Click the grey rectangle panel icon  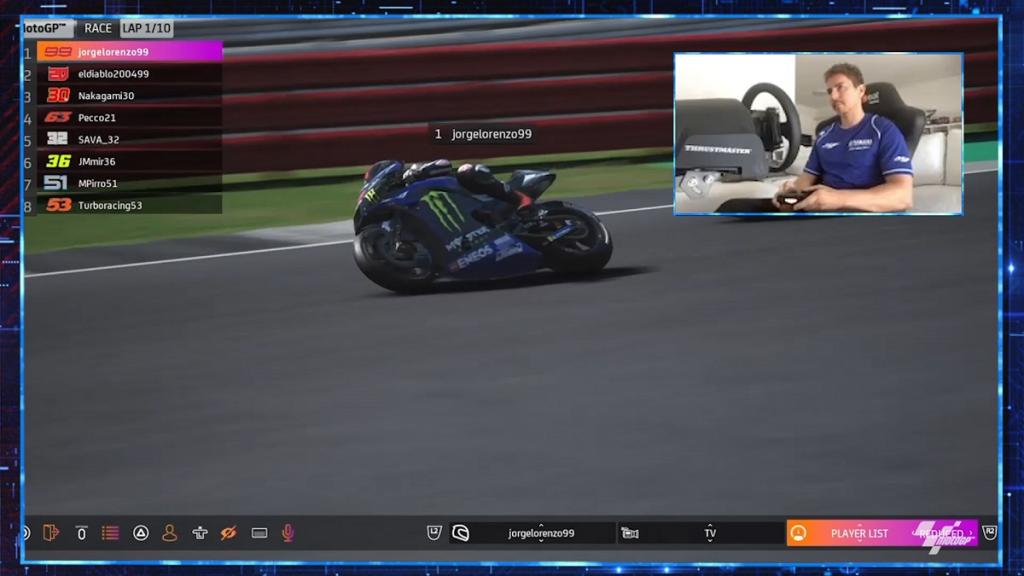point(259,534)
